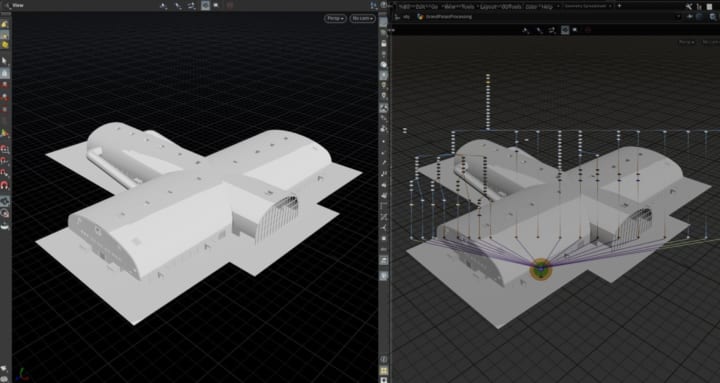Click the highlighted viewport icon in the left view's top toolbar
720x383 pixels.
click(x=205, y=6)
